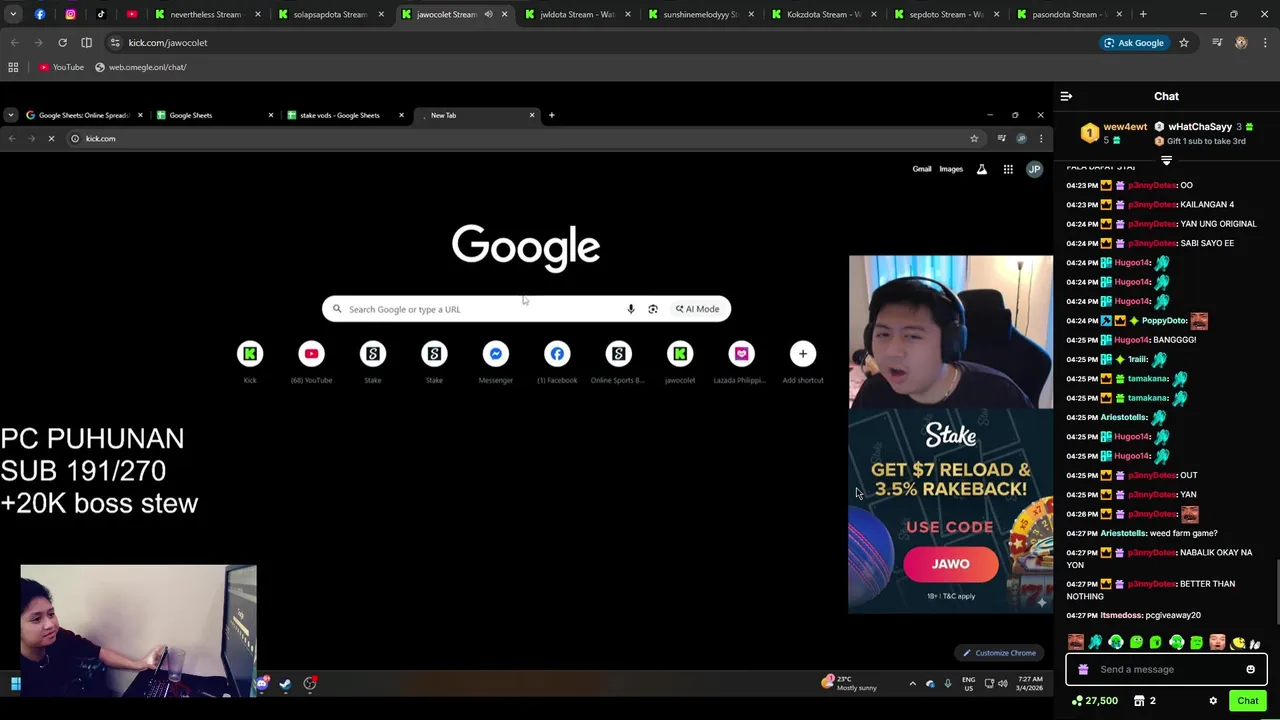Open the Messenger shortcut tile
This screenshot has height=720, width=1280.
tap(496, 362)
